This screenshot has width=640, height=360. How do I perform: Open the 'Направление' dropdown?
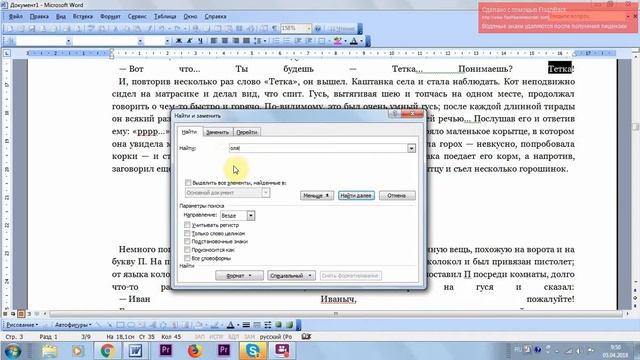(251, 216)
